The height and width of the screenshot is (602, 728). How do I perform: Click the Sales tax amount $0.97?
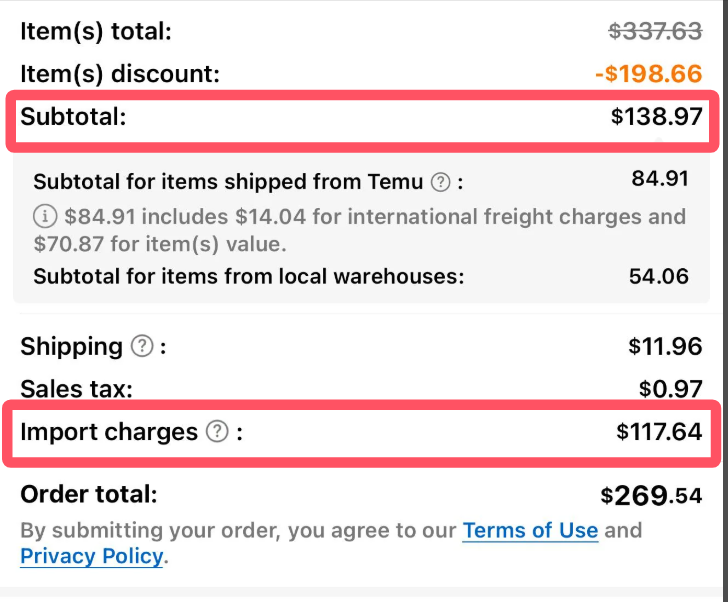670,389
